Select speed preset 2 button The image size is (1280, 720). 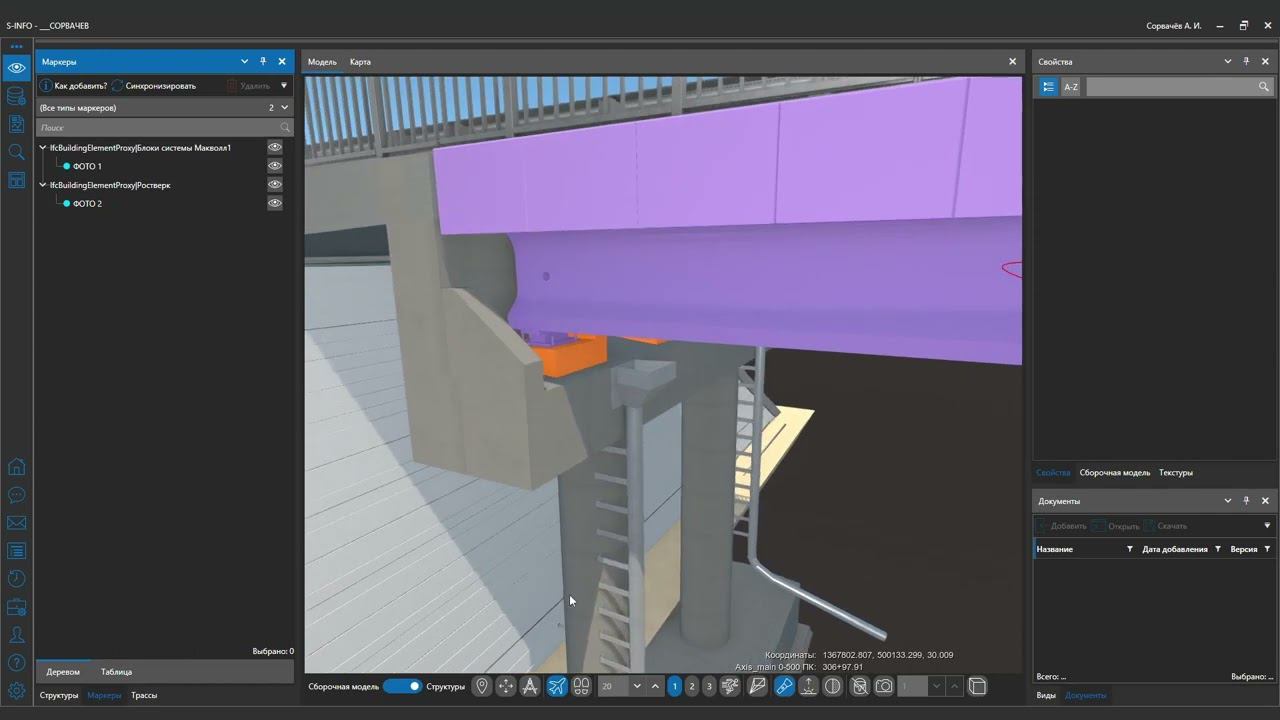(691, 686)
